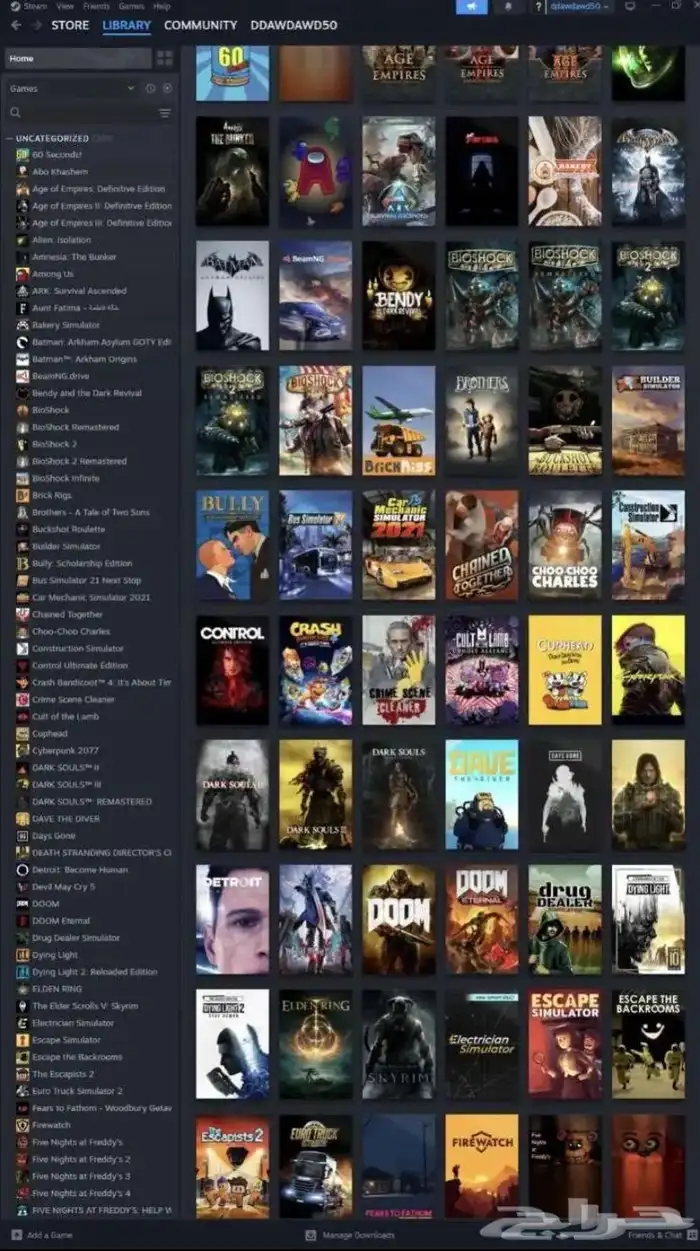This screenshot has width=700, height=1251.
Task: Select ELDEN RING in sidebar list
Action: pyautogui.click(x=57, y=989)
